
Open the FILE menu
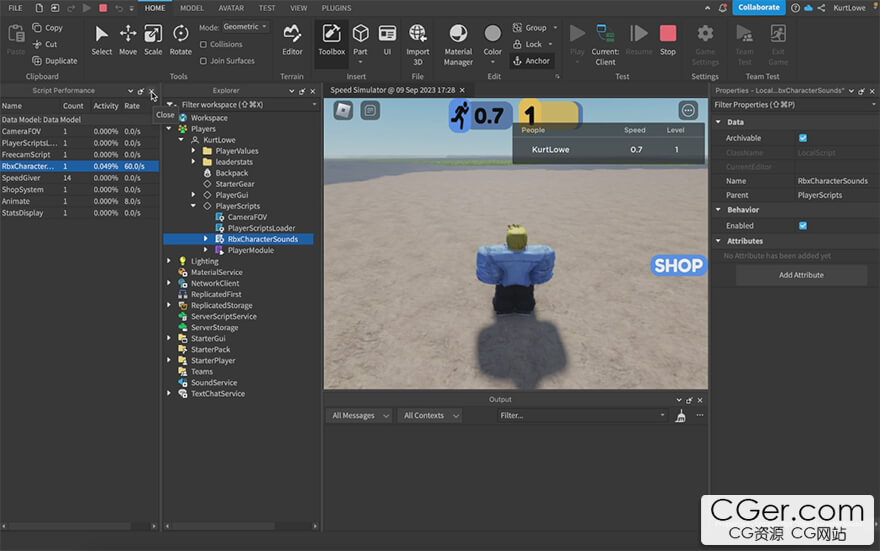click(15, 8)
